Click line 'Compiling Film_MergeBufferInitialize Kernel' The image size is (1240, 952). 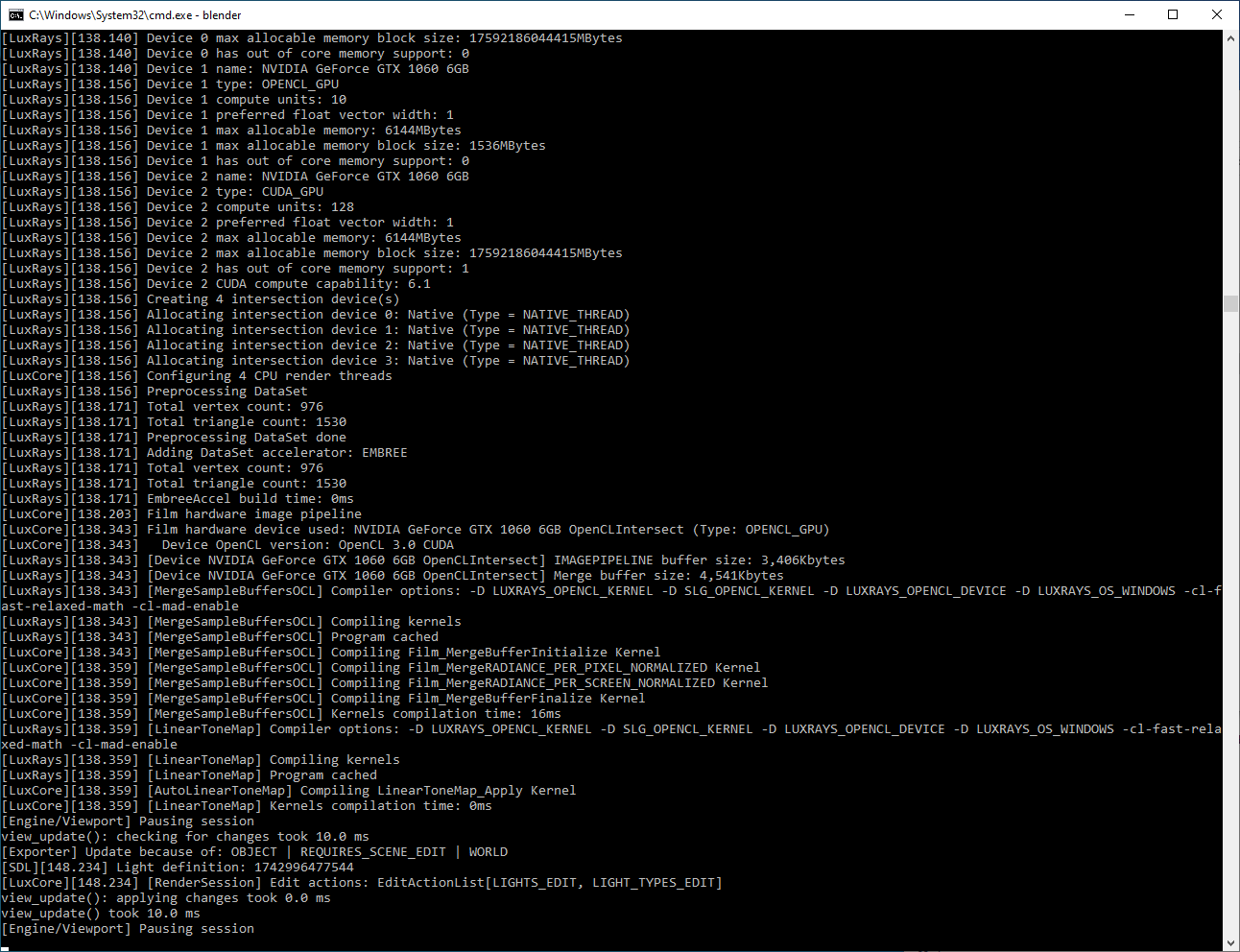click(x=331, y=653)
